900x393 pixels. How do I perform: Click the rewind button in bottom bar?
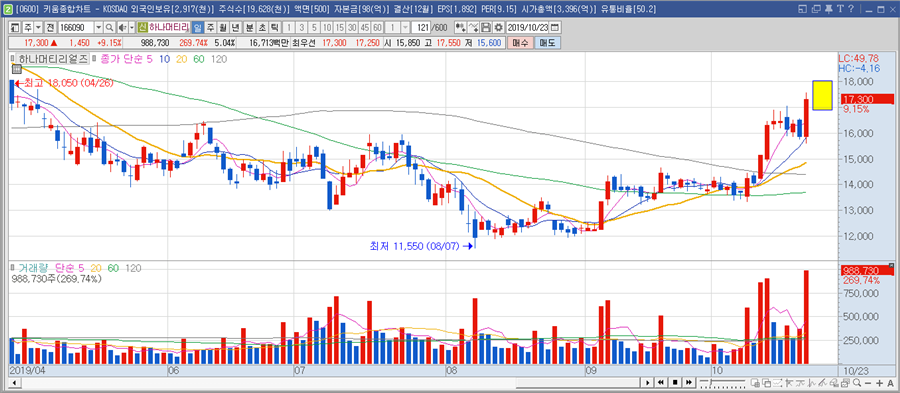point(661,383)
